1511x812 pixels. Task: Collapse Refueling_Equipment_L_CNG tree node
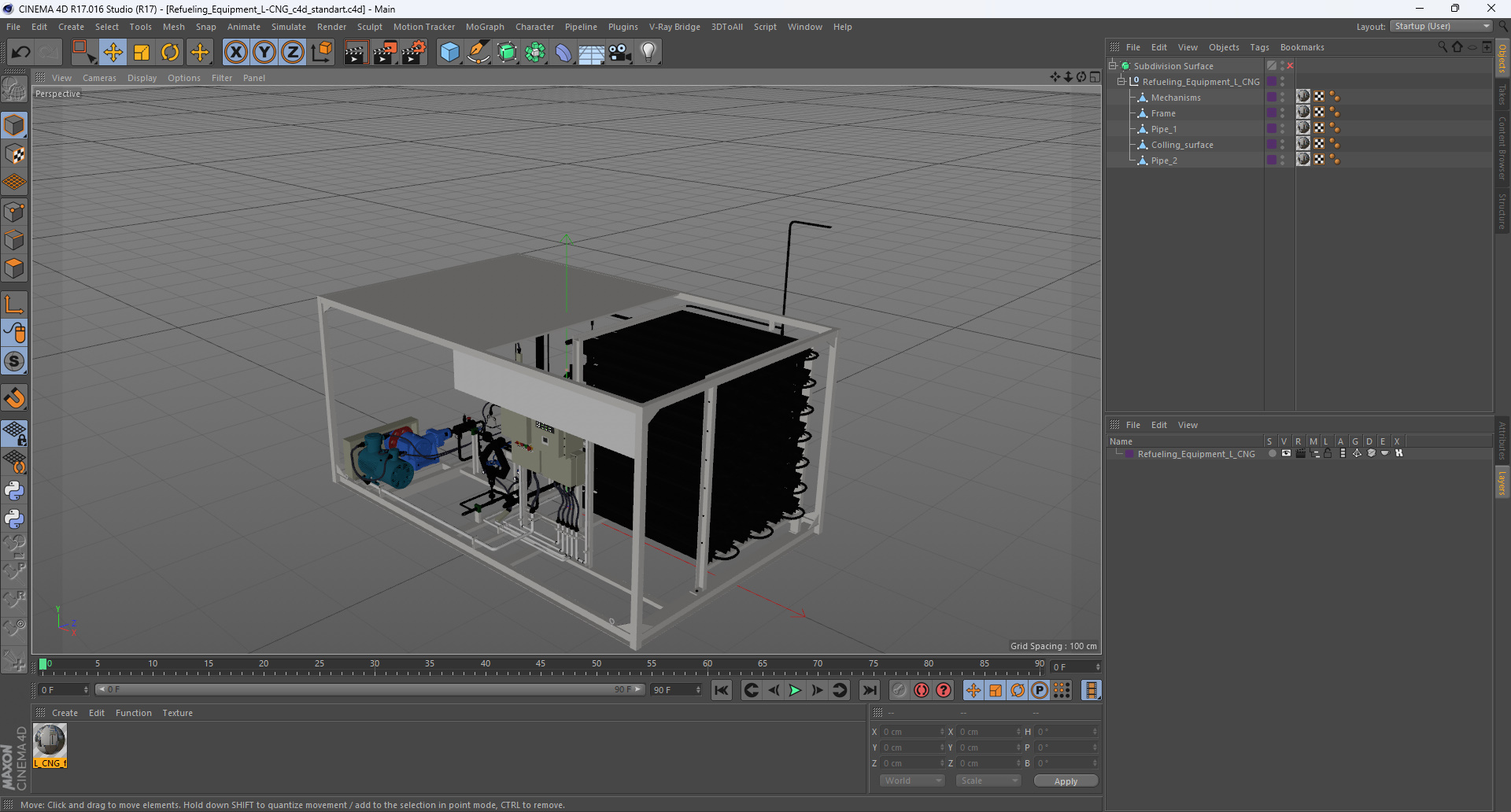(1121, 82)
